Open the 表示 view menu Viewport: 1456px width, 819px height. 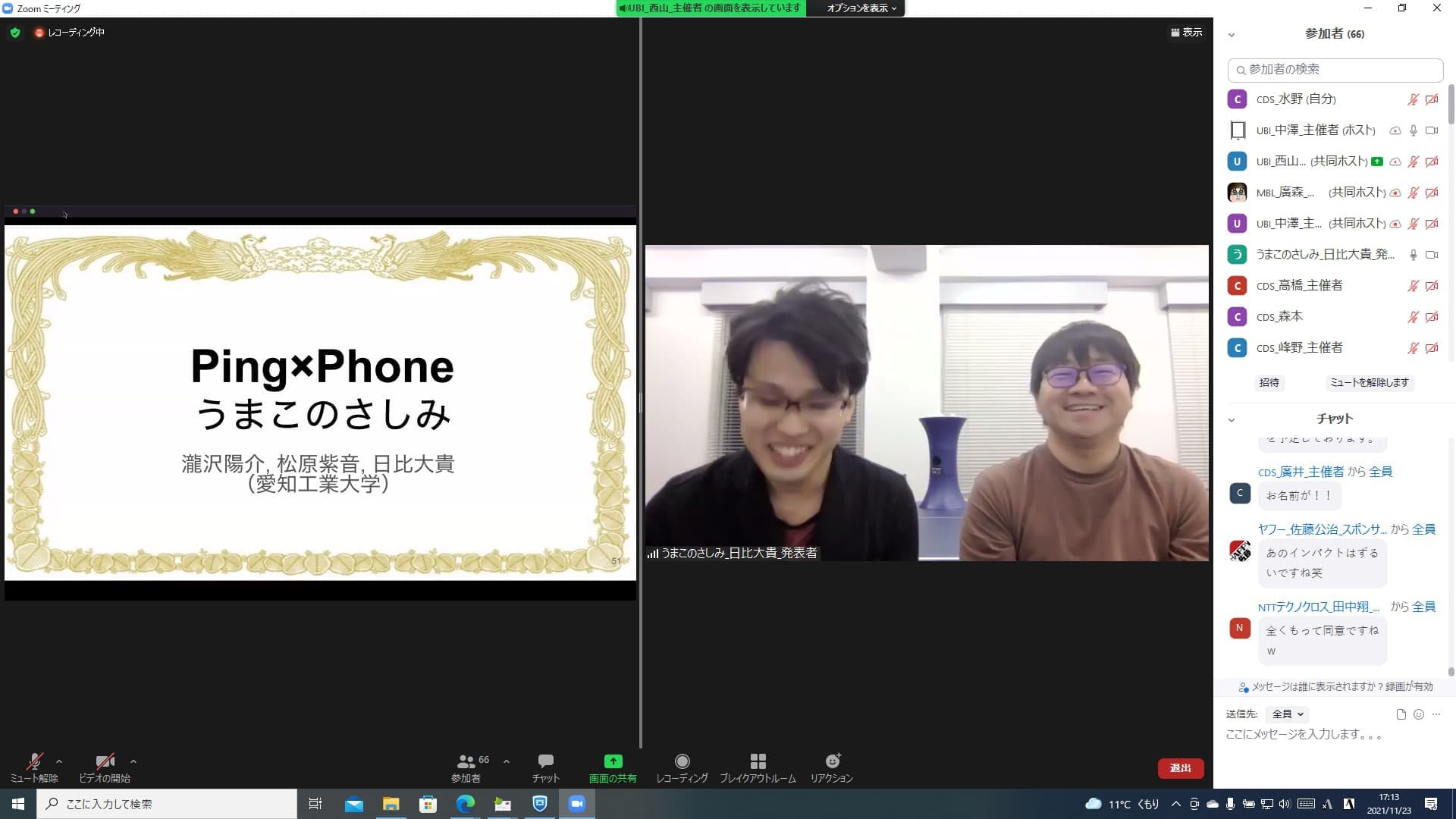coord(1187,33)
